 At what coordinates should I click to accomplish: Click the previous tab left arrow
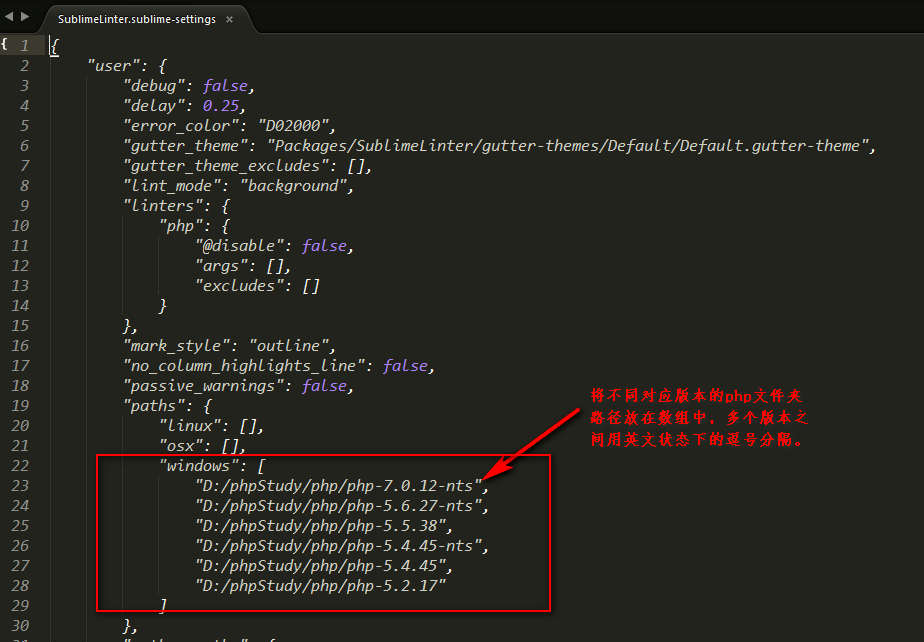pyautogui.click(x=10, y=17)
